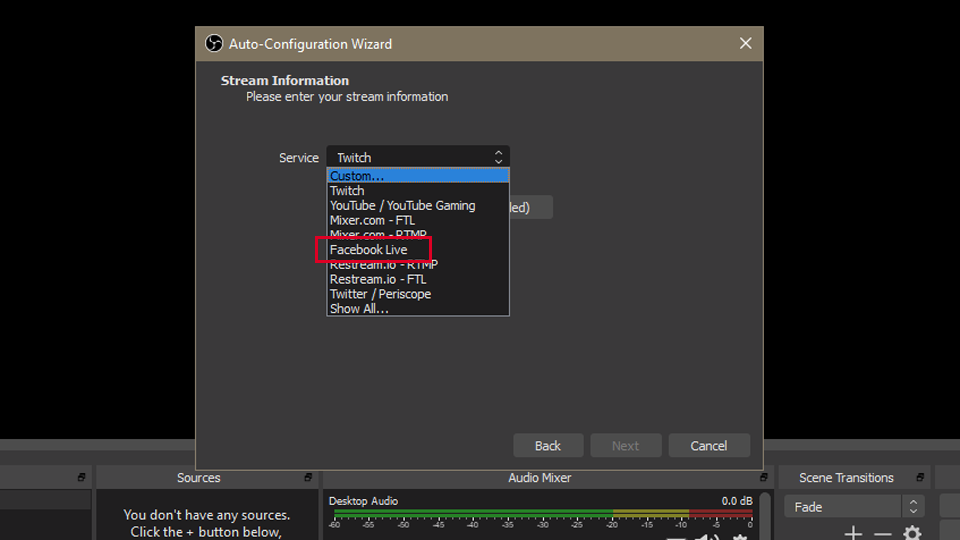This screenshot has width=960, height=540.
Task: Pick Mixer.com - FTL service
Action: (418, 220)
